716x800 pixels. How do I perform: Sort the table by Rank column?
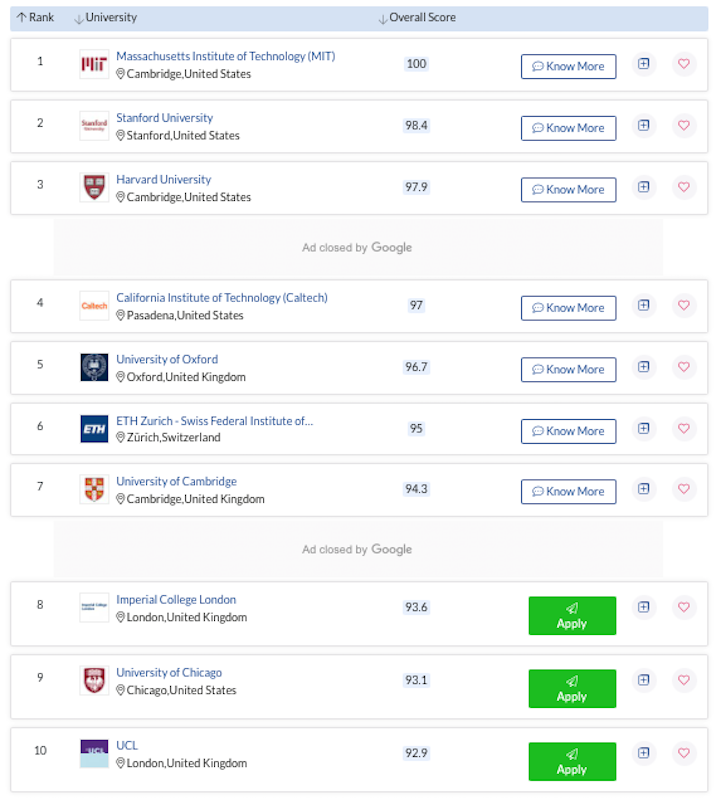[35, 18]
